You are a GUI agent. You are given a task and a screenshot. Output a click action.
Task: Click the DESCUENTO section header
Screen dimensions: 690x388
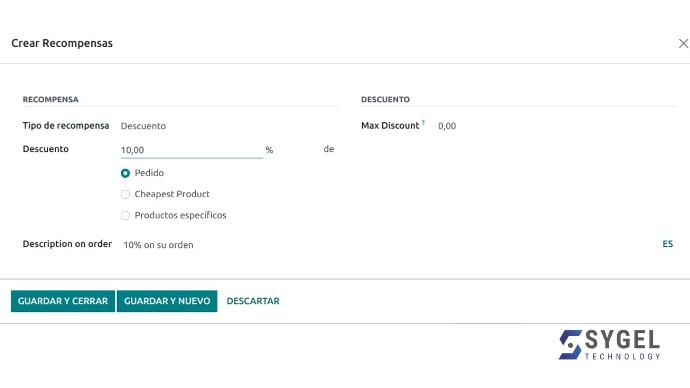coord(385,99)
